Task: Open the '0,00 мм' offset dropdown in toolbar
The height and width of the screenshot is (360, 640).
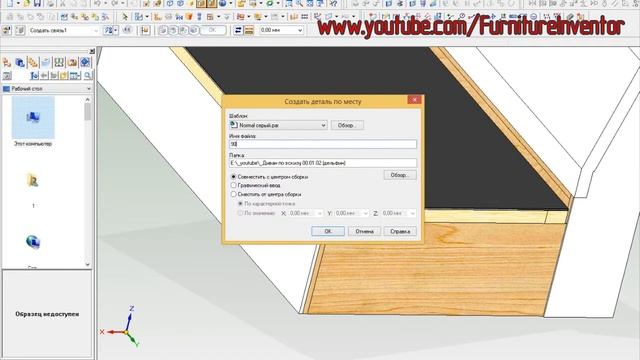Action: click(300, 30)
